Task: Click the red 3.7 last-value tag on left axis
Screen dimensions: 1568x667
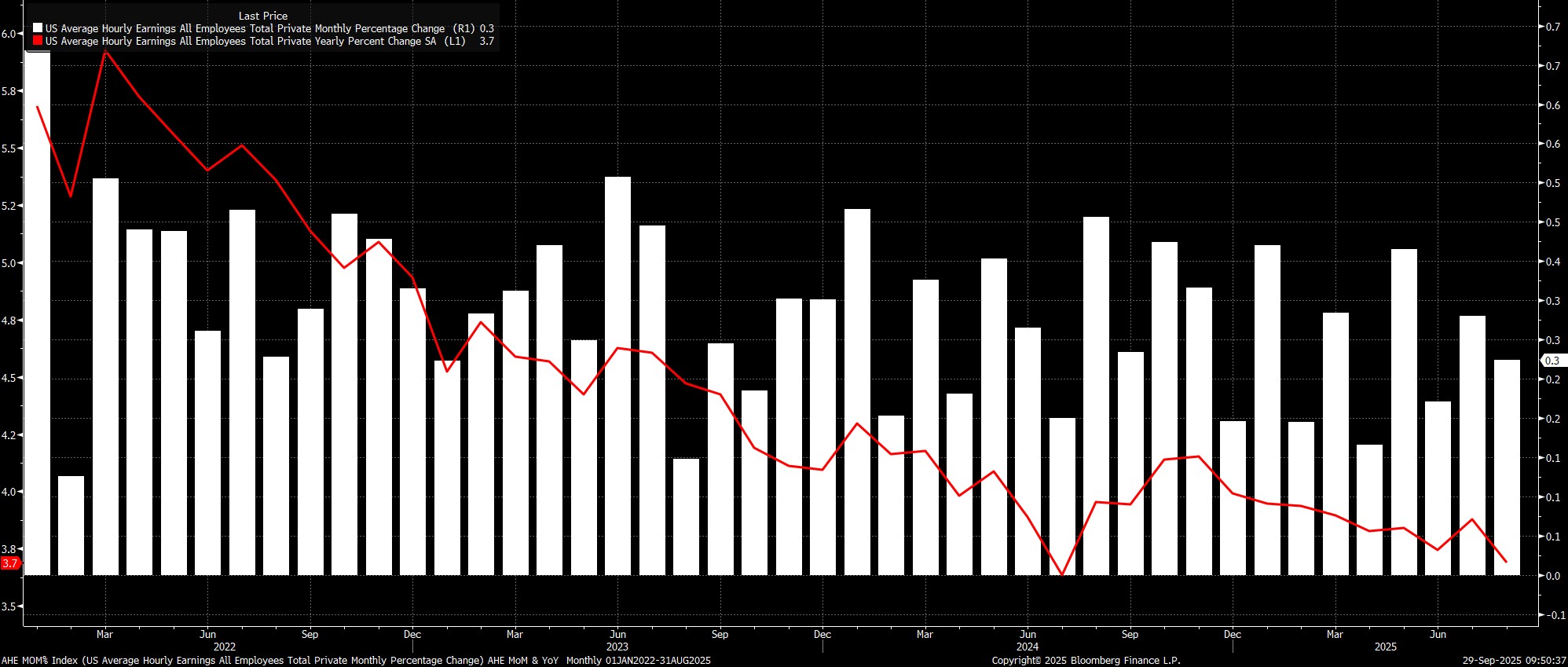Action: click(x=10, y=563)
